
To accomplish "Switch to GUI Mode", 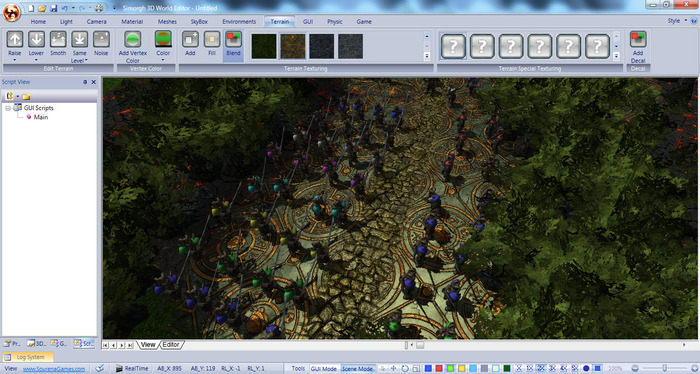I will (x=324, y=369).
